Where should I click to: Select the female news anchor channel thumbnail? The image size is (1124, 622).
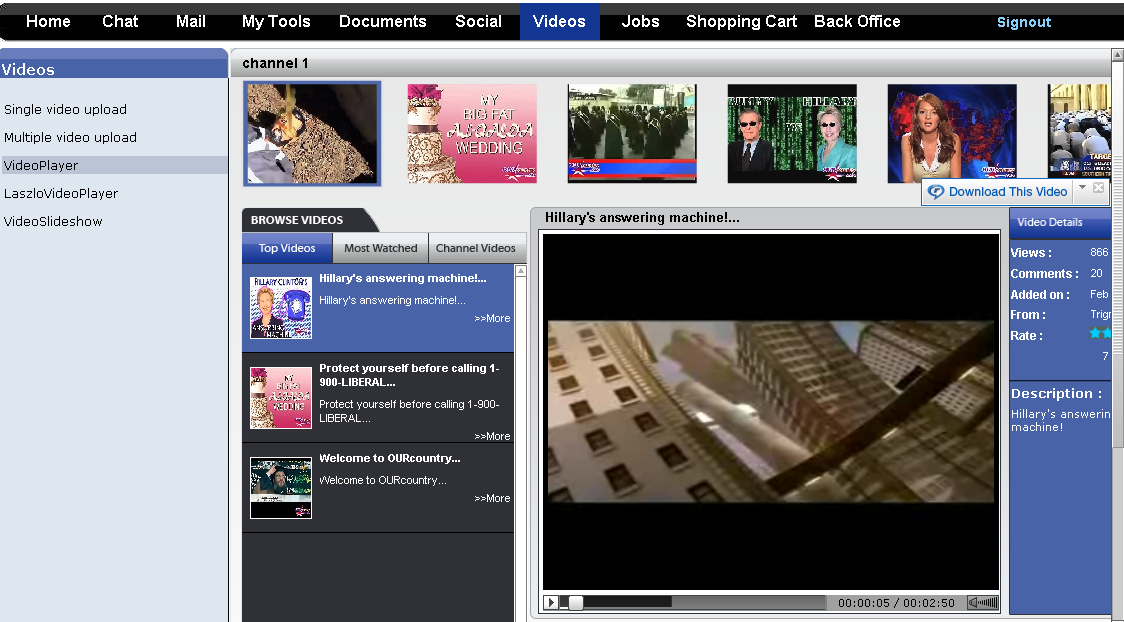pyautogui.click(x=952, y=133)
